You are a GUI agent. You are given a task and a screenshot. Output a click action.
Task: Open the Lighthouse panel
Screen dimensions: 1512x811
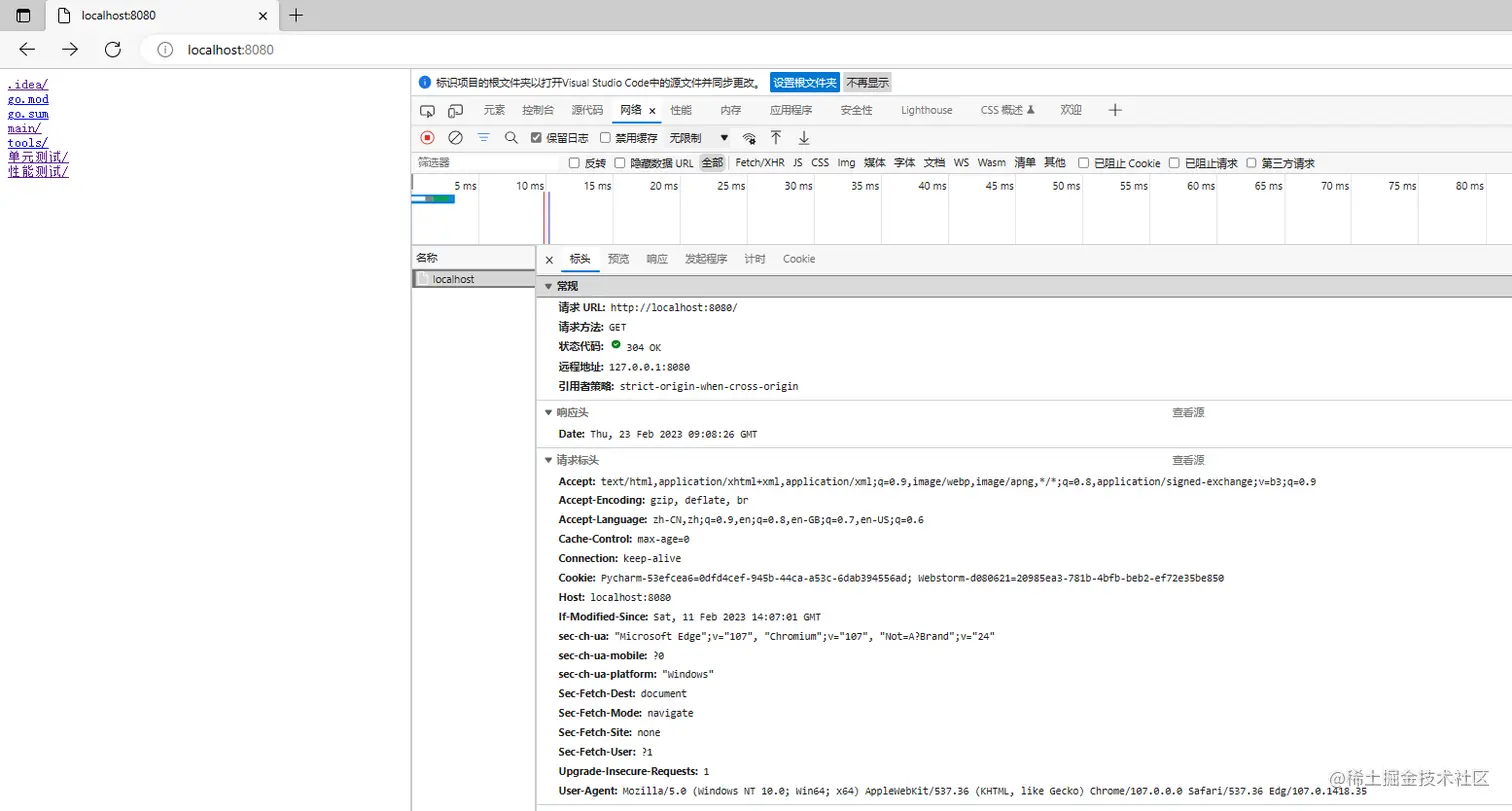point(927,111)
